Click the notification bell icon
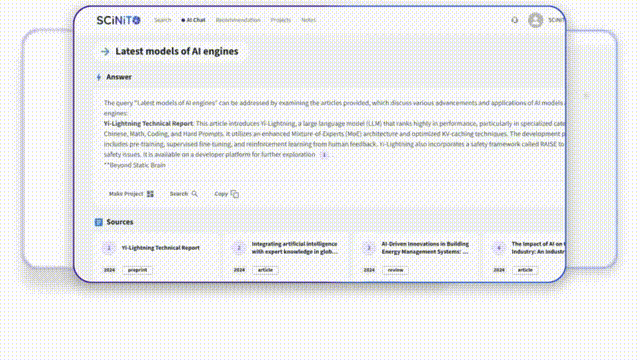640x360 pixels. 515,20
